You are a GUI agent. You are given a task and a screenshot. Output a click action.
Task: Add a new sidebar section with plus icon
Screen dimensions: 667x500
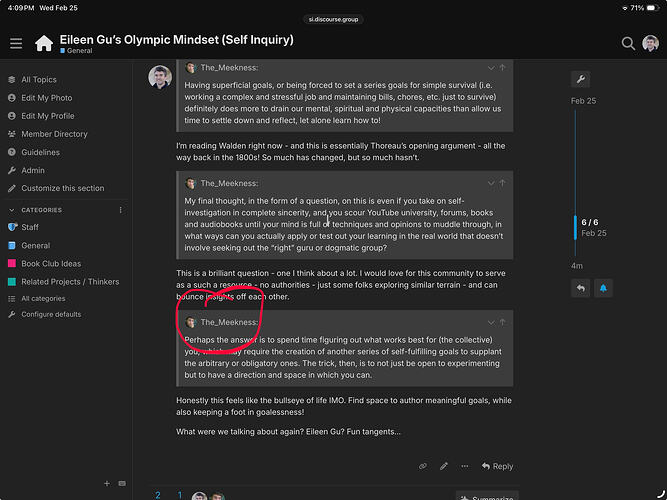pyautogui.click(x=107, y=483)
